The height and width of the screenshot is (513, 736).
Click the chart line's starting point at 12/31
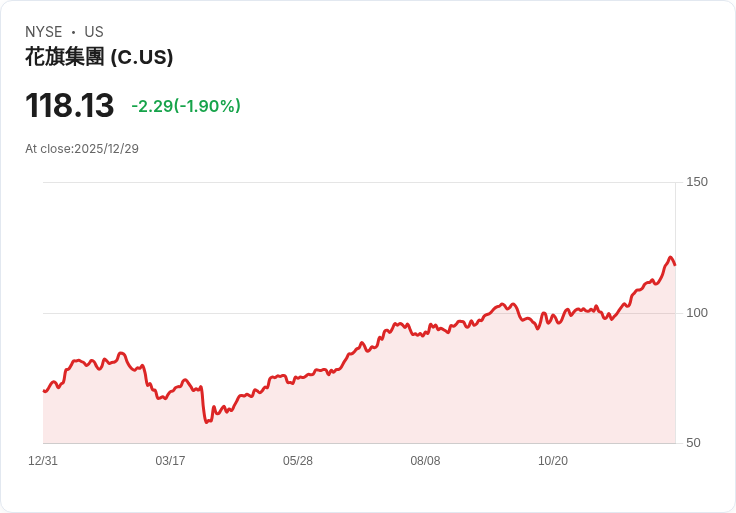tap(44, 390)
